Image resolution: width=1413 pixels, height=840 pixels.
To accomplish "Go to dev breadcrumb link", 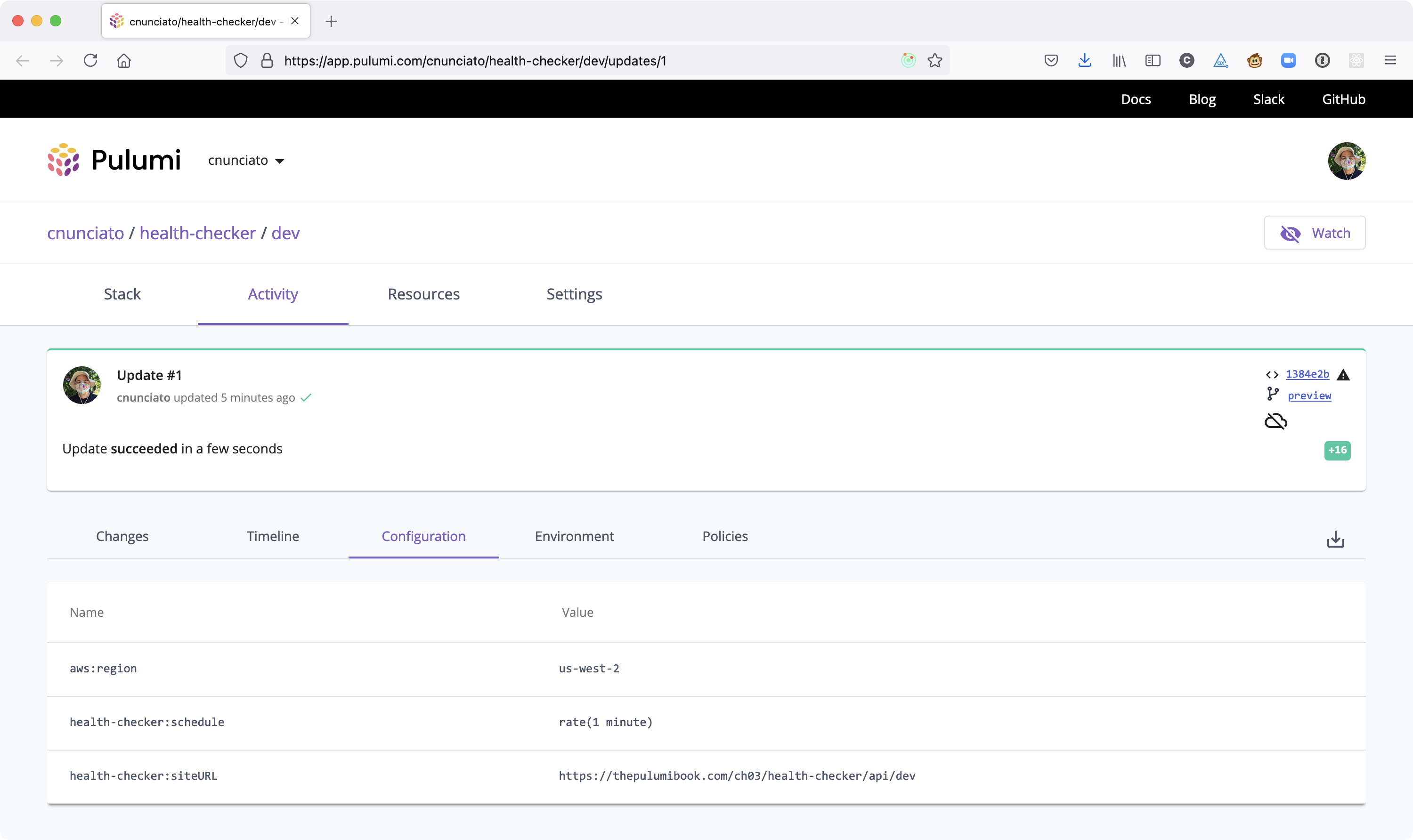I will 285,233.
